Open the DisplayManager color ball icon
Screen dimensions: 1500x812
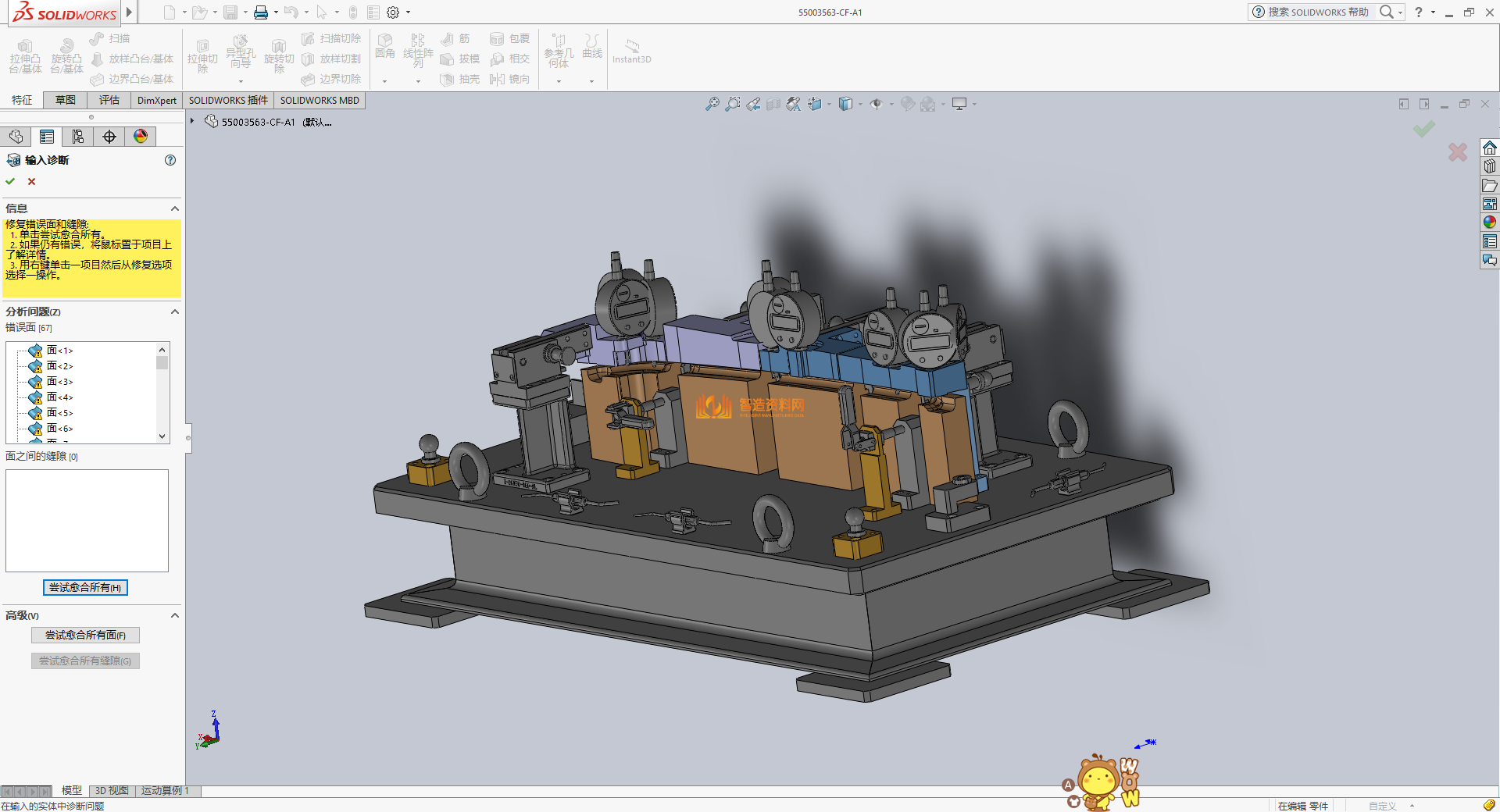pyautogui.click(x=141, y=137)
